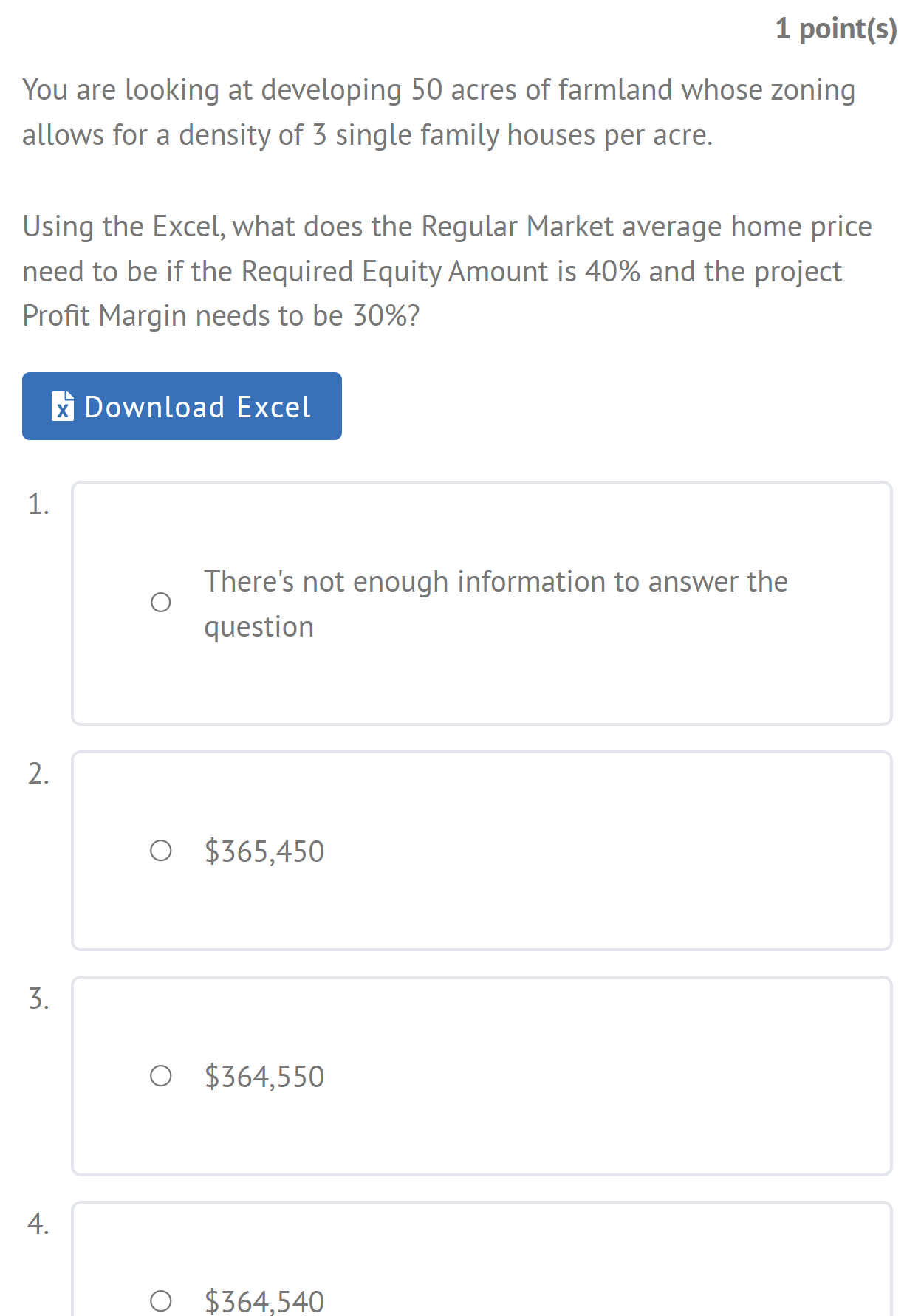This screenshot has width=921, height=1316.
Task: Click the Excel file icon
Action: 63,406
